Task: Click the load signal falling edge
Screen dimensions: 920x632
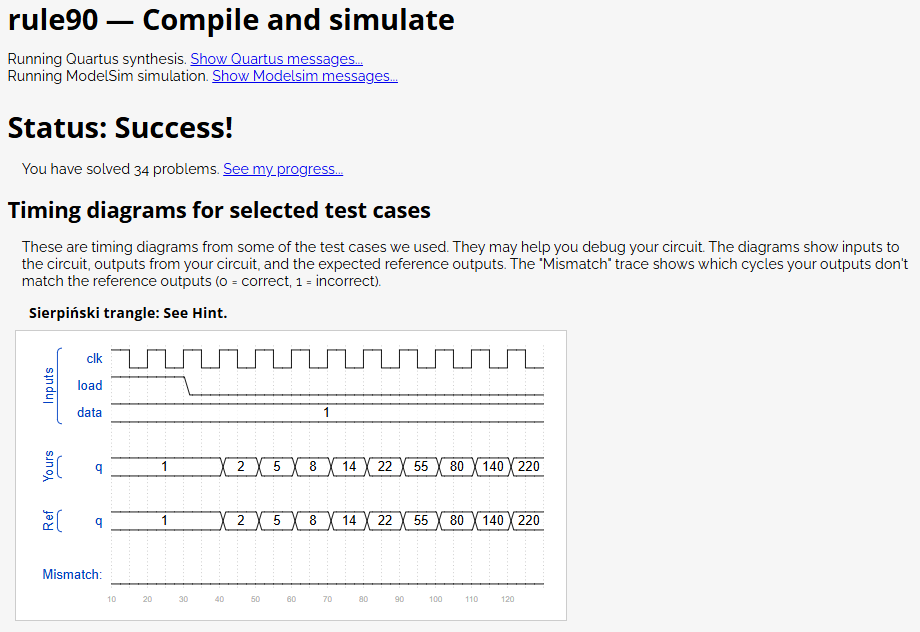Action: [x=187, y=386]
